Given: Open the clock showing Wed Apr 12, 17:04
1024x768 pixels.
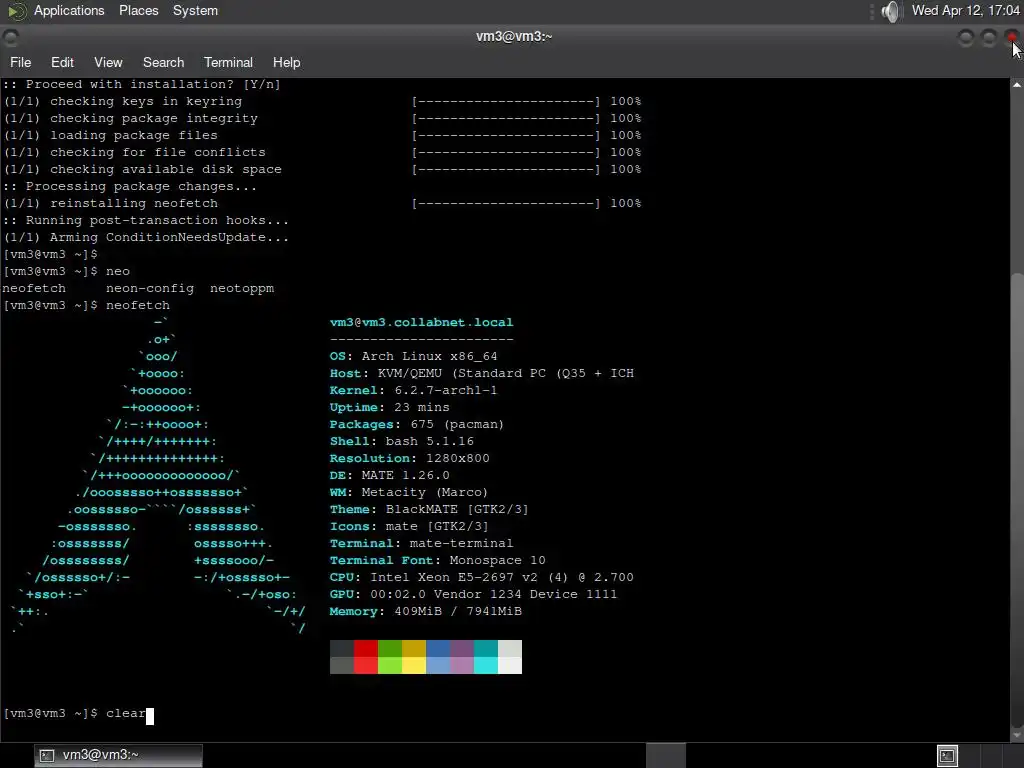Looking at the screenshot, I should pos(966,10).
